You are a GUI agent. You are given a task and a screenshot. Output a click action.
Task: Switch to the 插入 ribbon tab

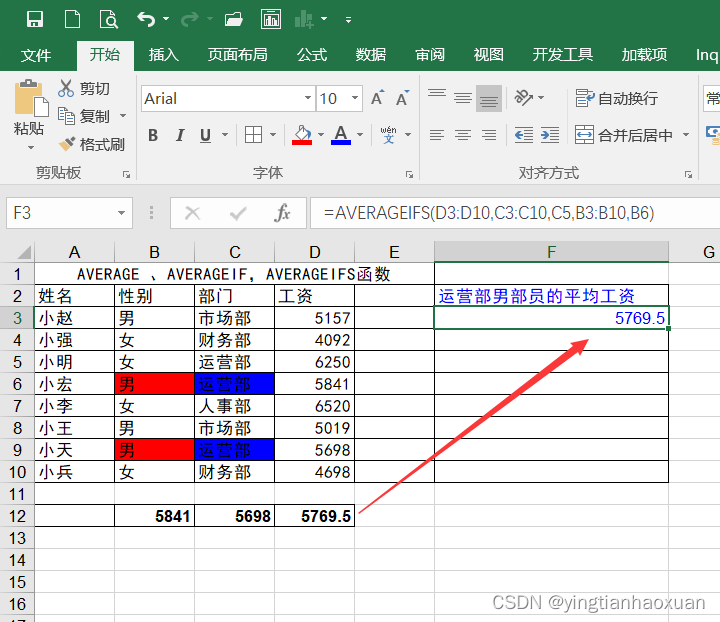coord(163,55)
